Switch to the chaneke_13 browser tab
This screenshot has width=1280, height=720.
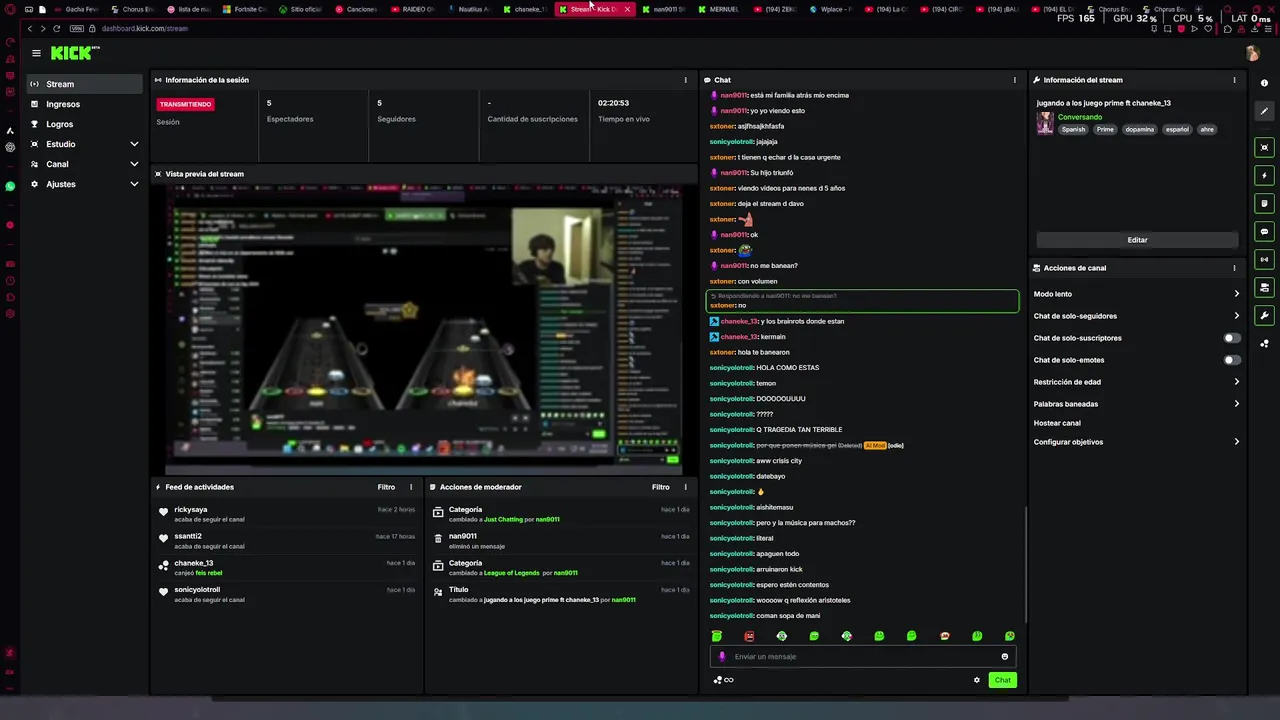526,9
